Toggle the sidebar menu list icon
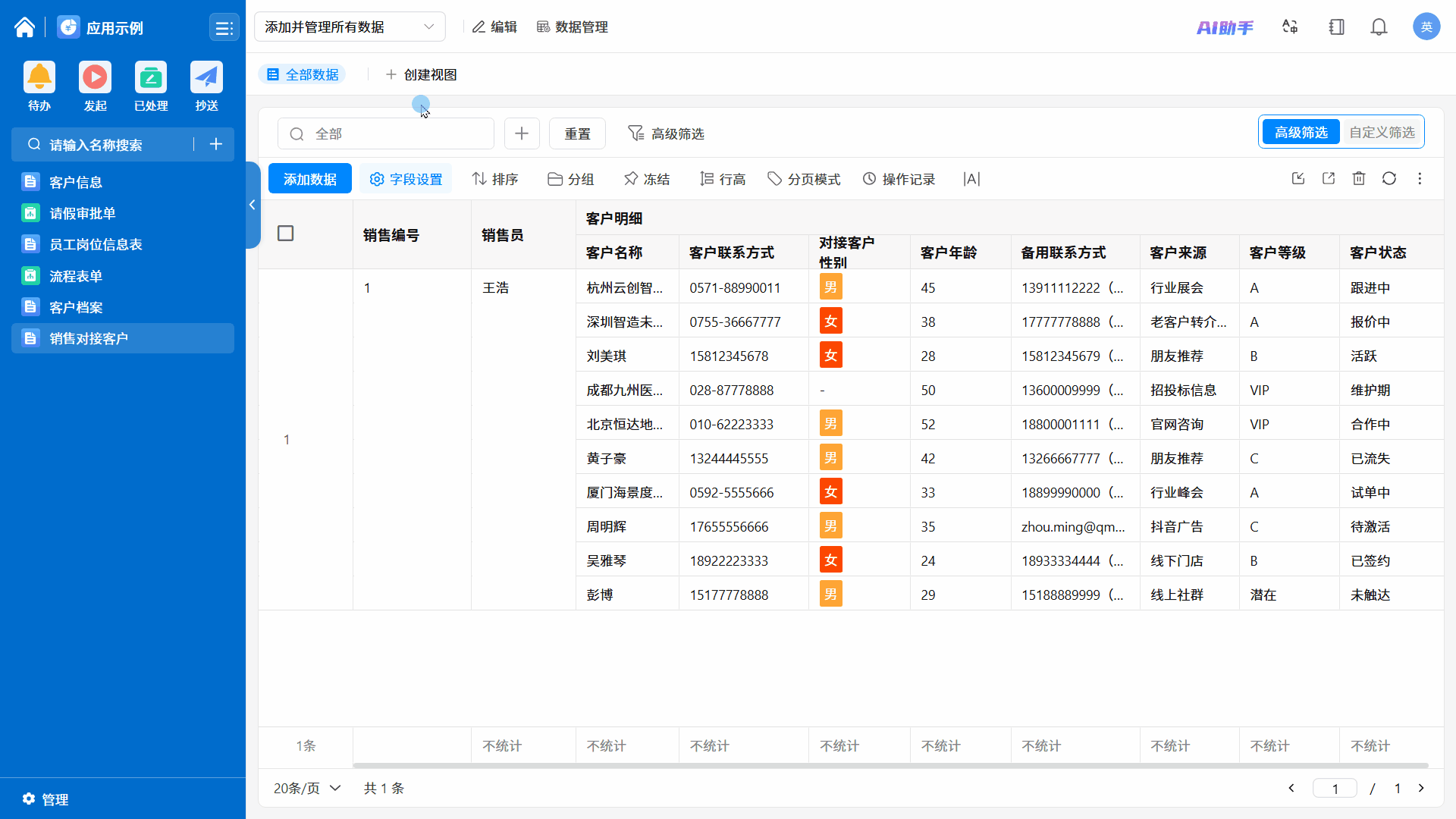This screenshot has width=1456, height=819. tap(224, 28)
